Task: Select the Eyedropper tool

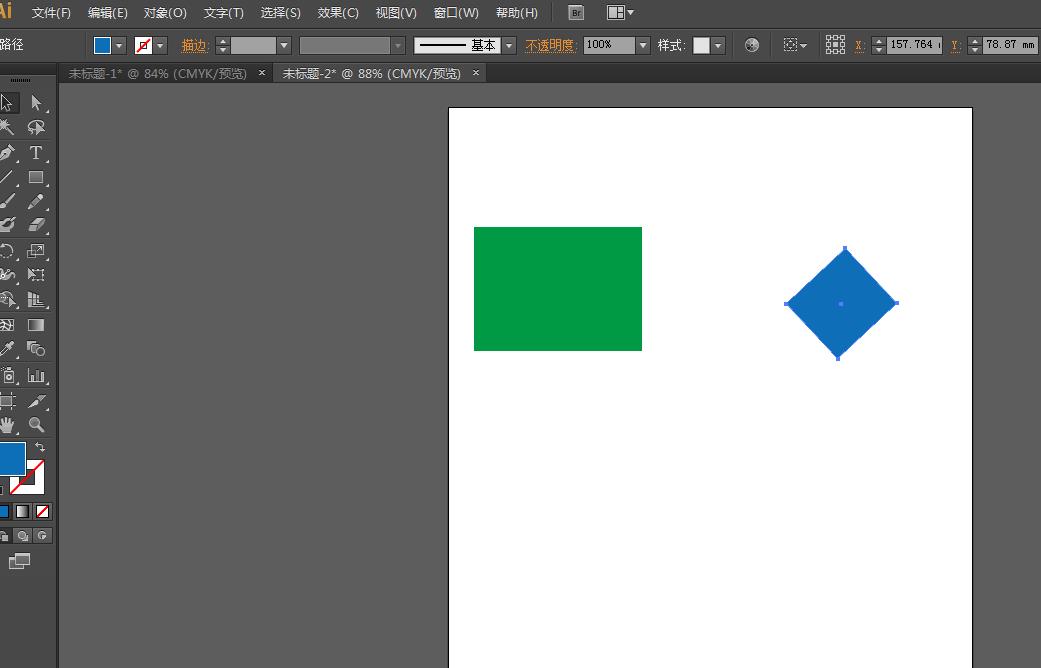Action: (x=7, y=349)
